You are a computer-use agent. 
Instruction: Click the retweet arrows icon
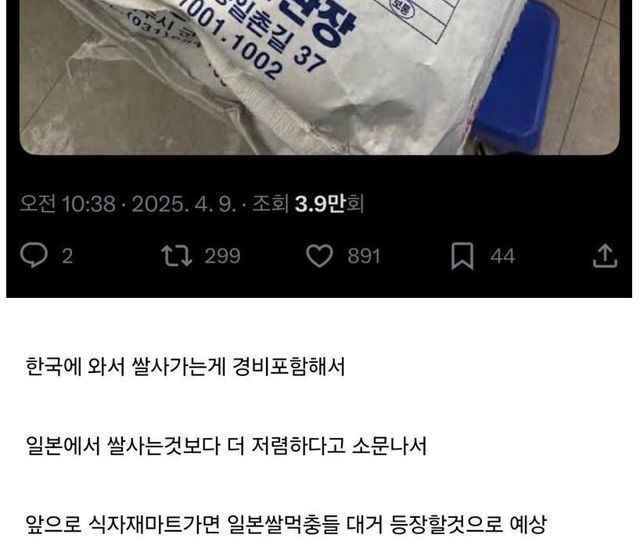[x=177, y=256]
